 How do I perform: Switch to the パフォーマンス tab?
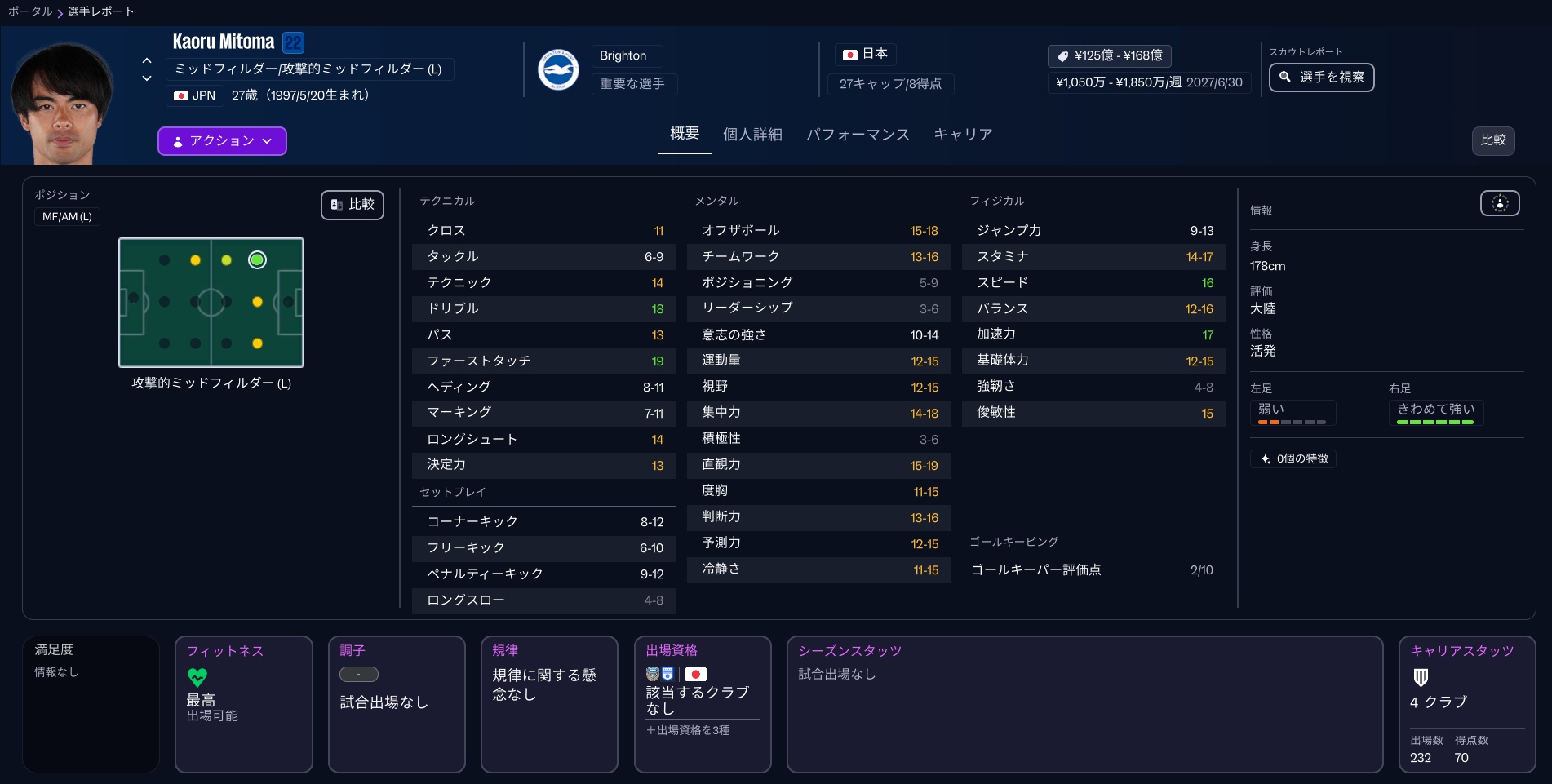(x=858, y=135)
